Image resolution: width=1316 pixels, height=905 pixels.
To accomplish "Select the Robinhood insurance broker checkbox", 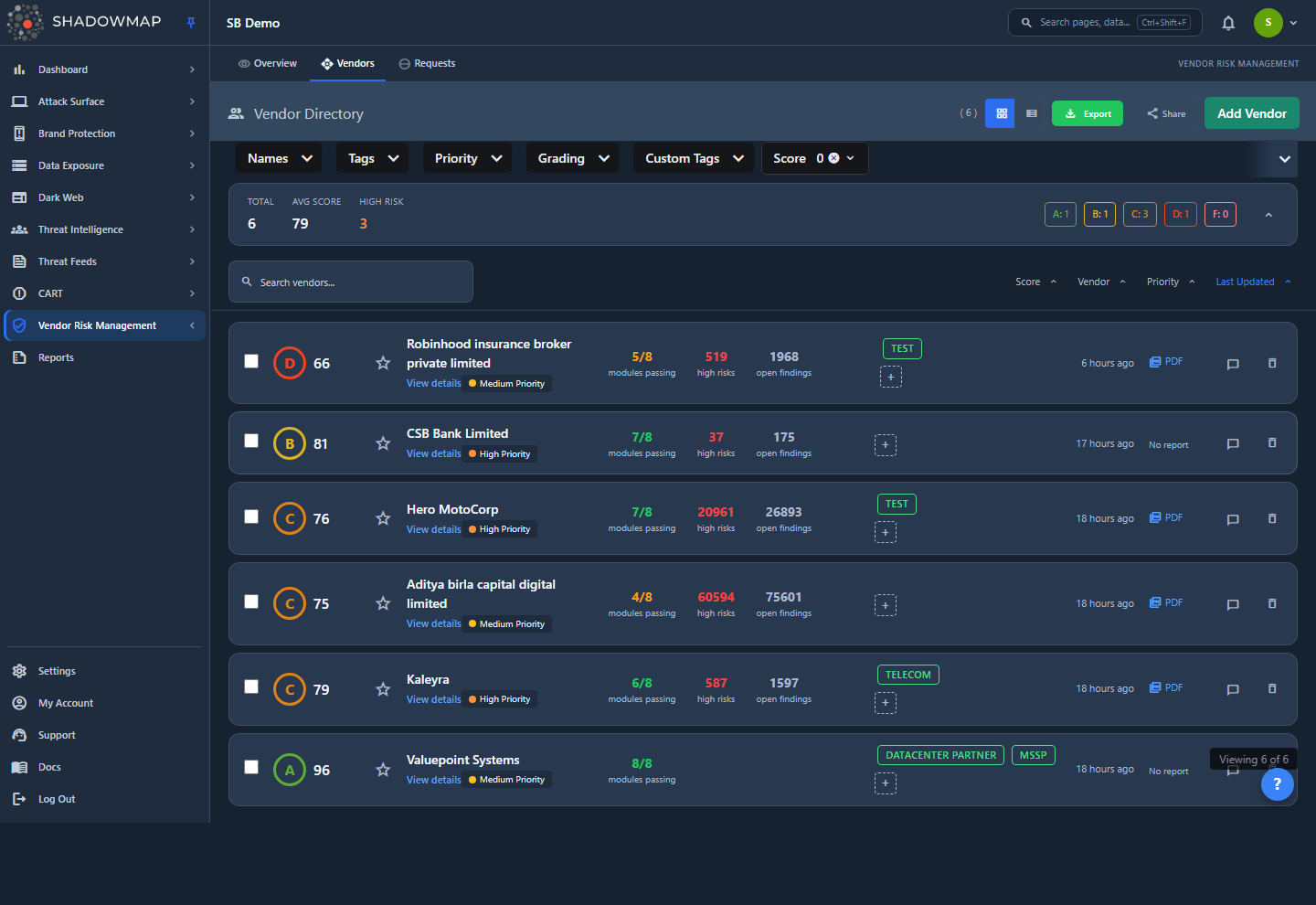I will [251, 361].
